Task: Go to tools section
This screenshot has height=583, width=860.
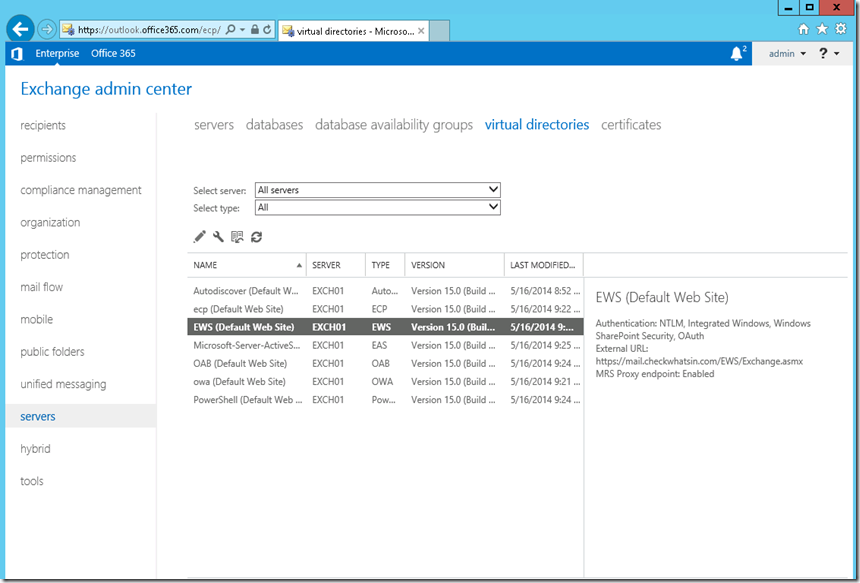Action: point(32,482)
